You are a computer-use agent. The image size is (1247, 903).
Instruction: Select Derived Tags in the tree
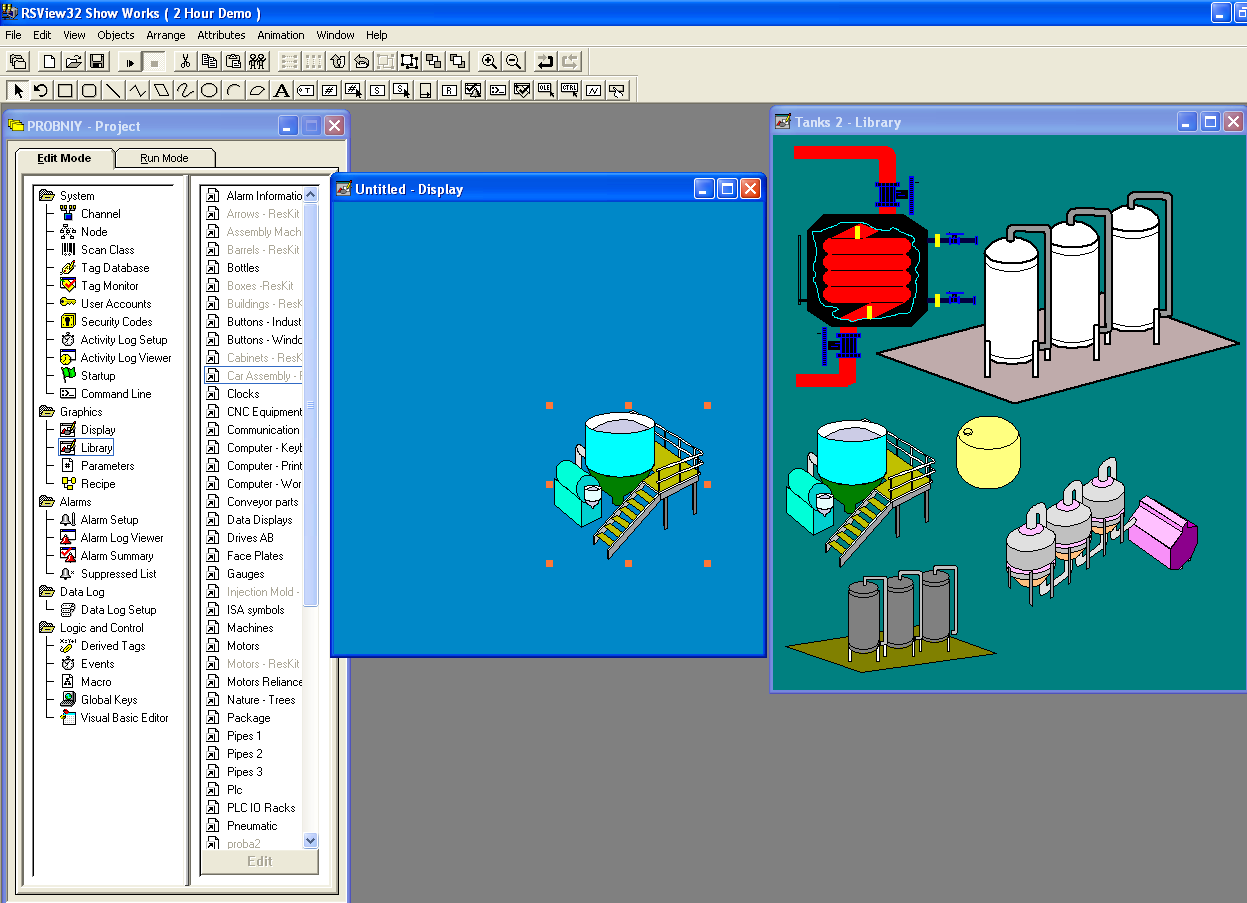(x=102, y=646)
